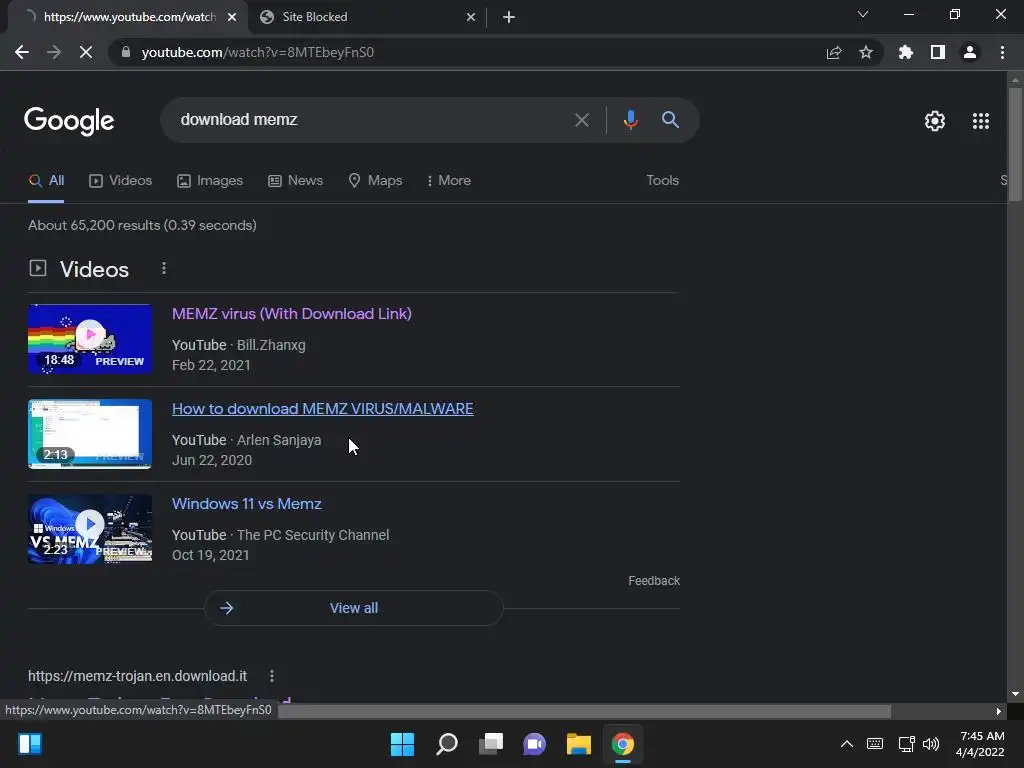Open Google quick settings gear
The height and width of the screenshot is (768, 1024).
935,121
